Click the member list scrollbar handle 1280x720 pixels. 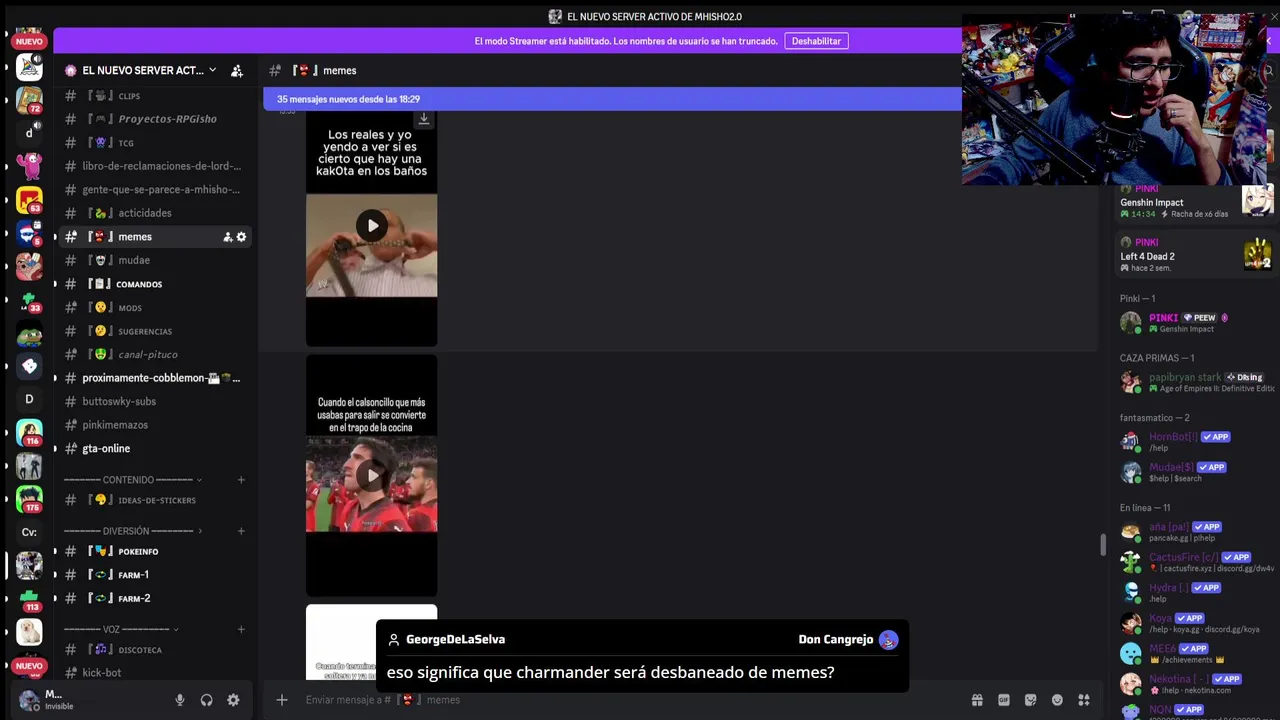tap(1103, 545)
